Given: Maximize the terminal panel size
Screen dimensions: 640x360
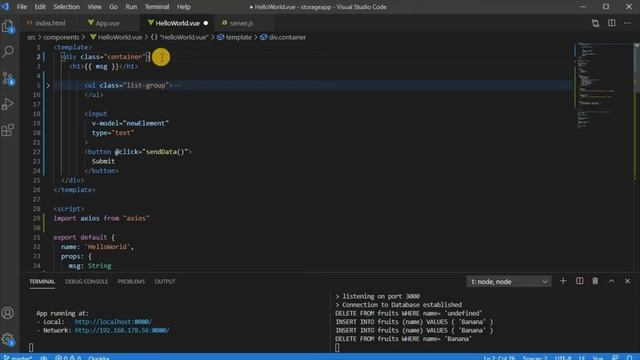Looking at the screenshot, I should coord(611,281).
